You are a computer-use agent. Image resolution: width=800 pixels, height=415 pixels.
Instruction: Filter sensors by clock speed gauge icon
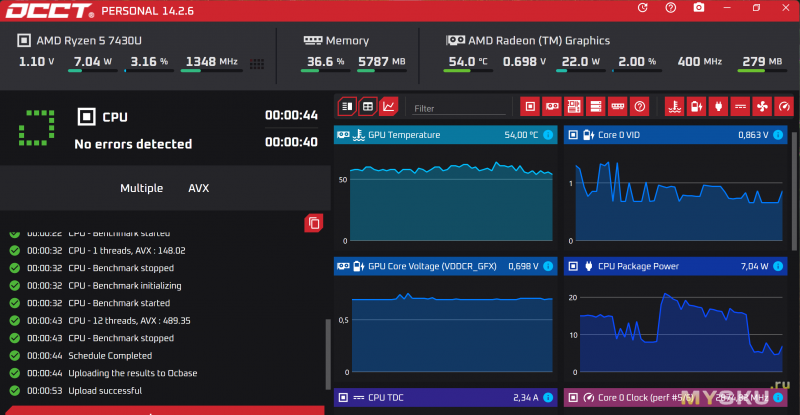click(x=784, y=106)
